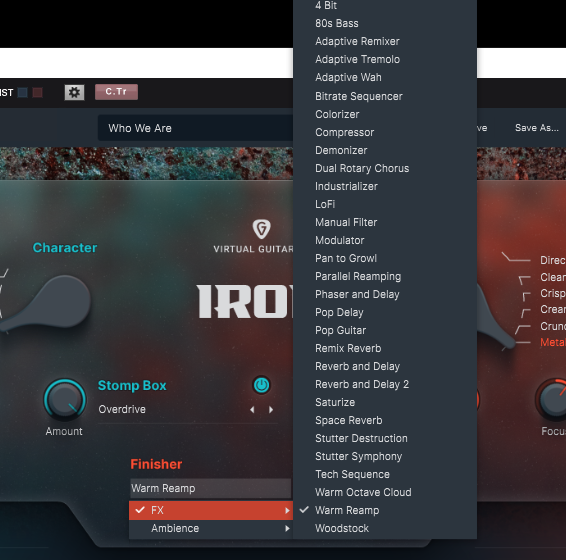The height and width of the screenshot is (560, 566).
Task: Click the Who We Are preset field
Action: [x=195, y=128]
